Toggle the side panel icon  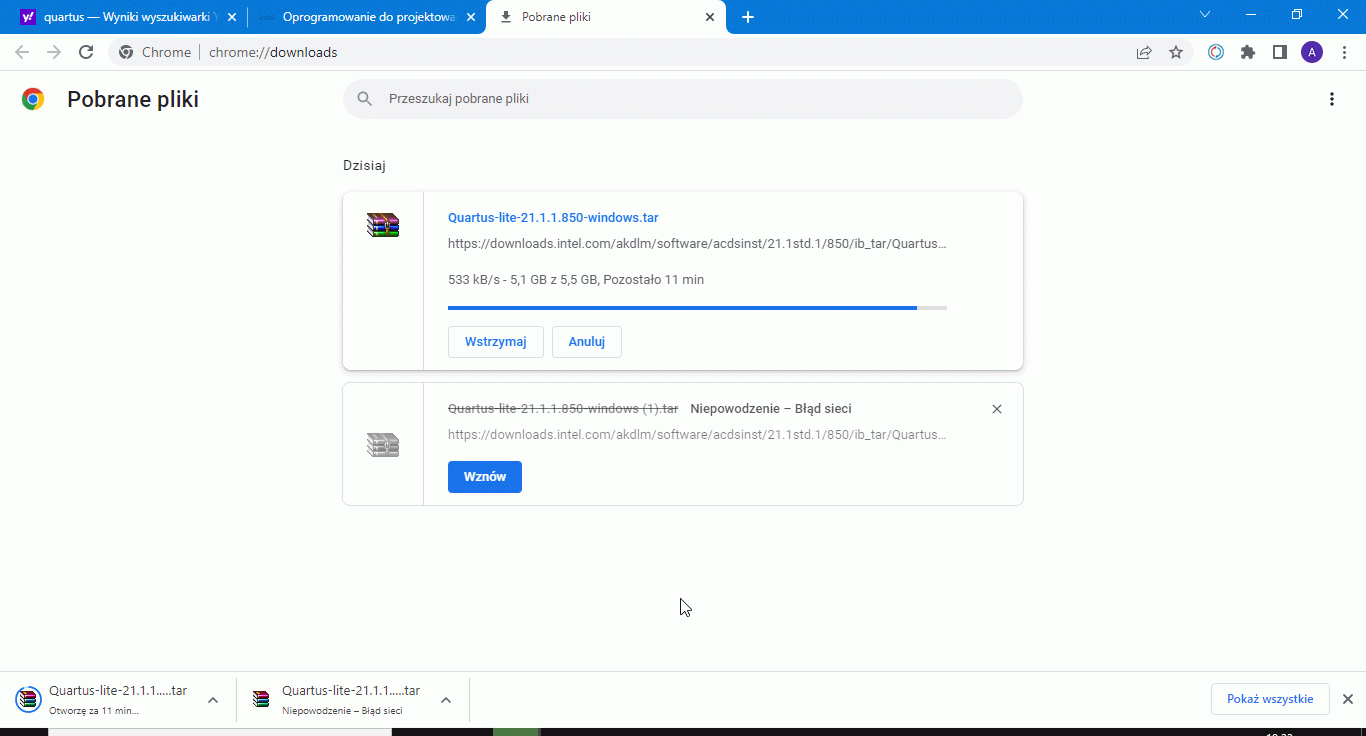point(1279,52)
